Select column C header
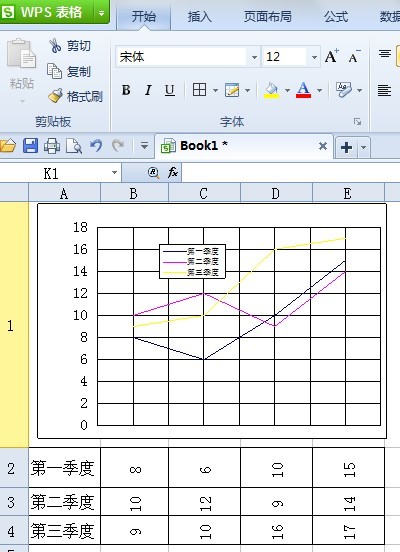The width and height of the screenshot is (400, 552). pyautogui.click(x=205, y=193)
